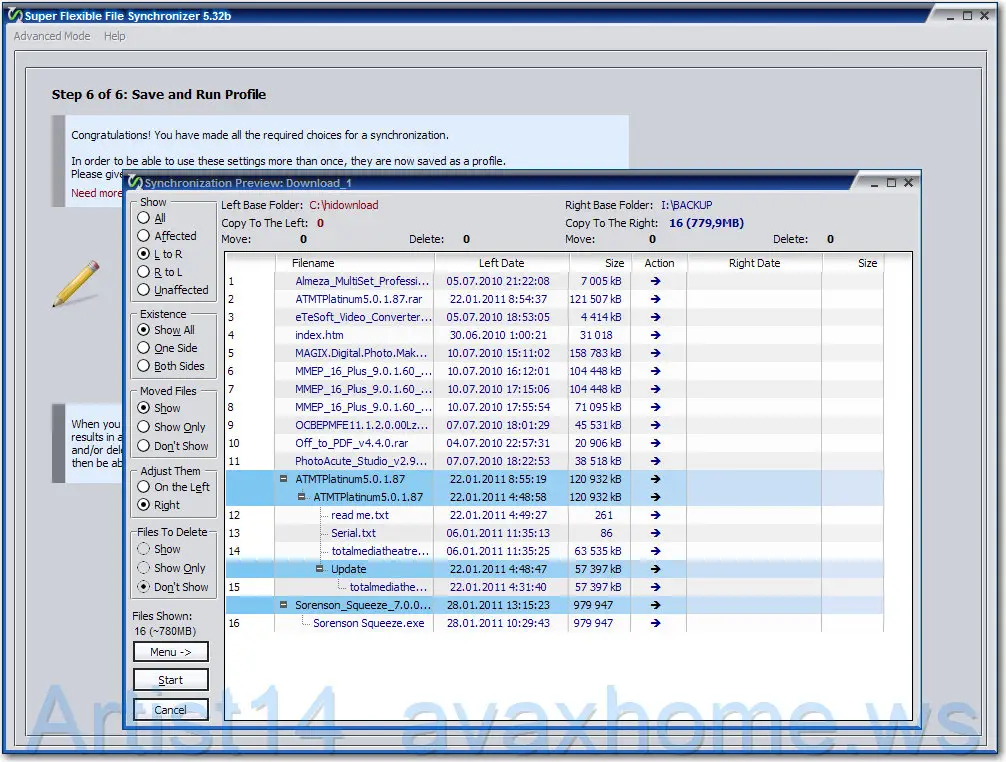Select Off_to_PDF_v4.4.0.rar filename

click(x=352, y=443)
